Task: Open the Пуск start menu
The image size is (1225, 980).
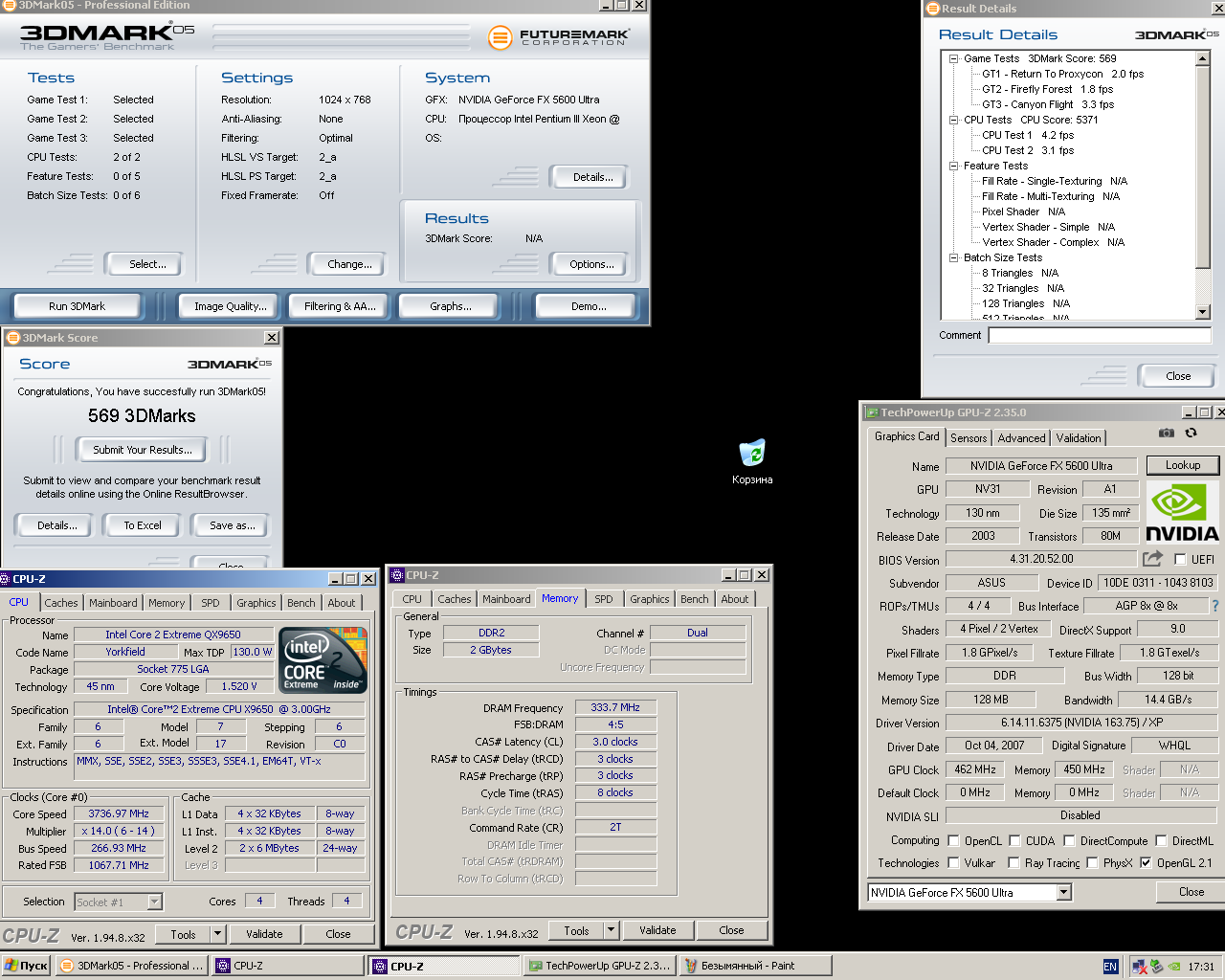Action: tap(26, 966)
